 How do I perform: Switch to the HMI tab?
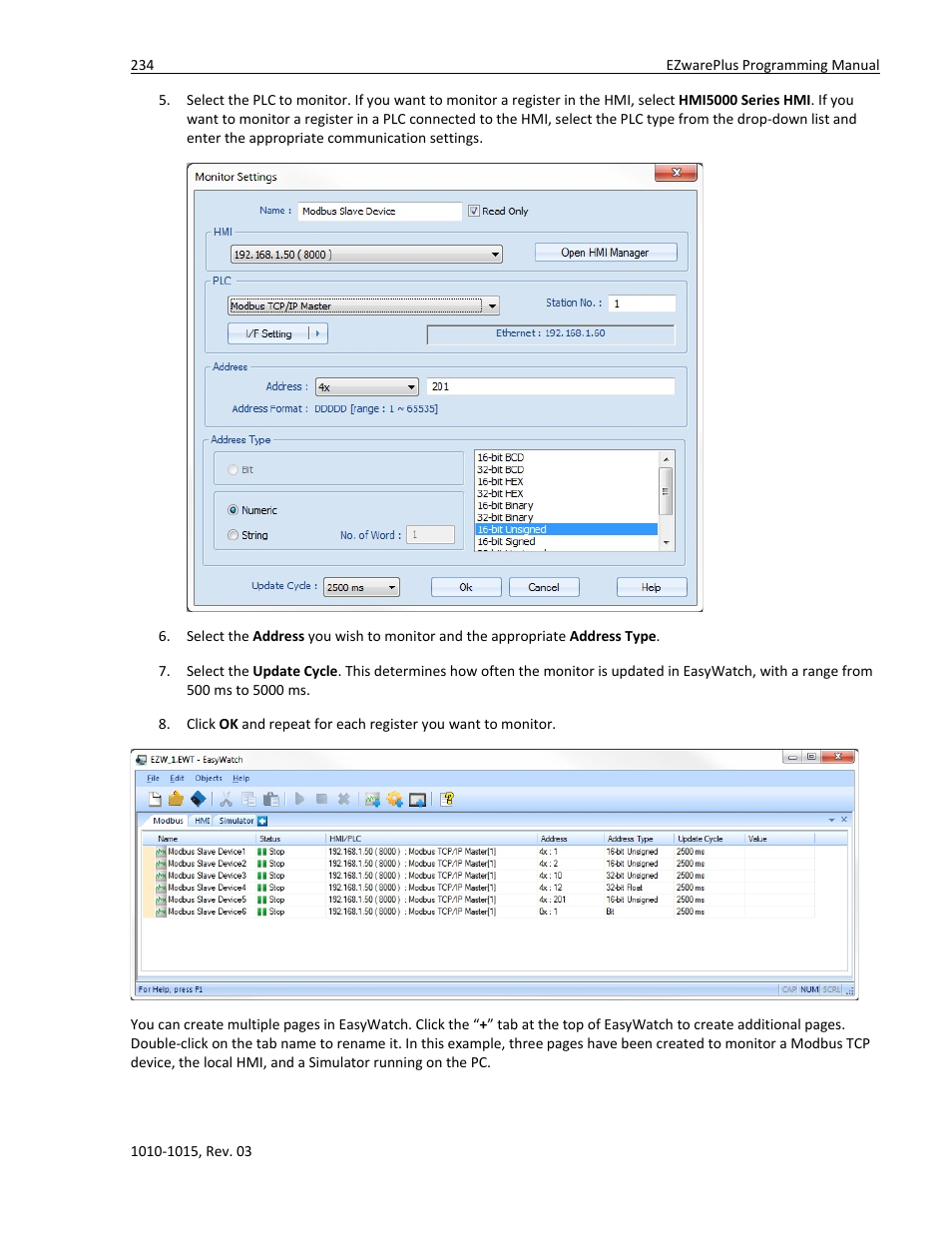202,821
